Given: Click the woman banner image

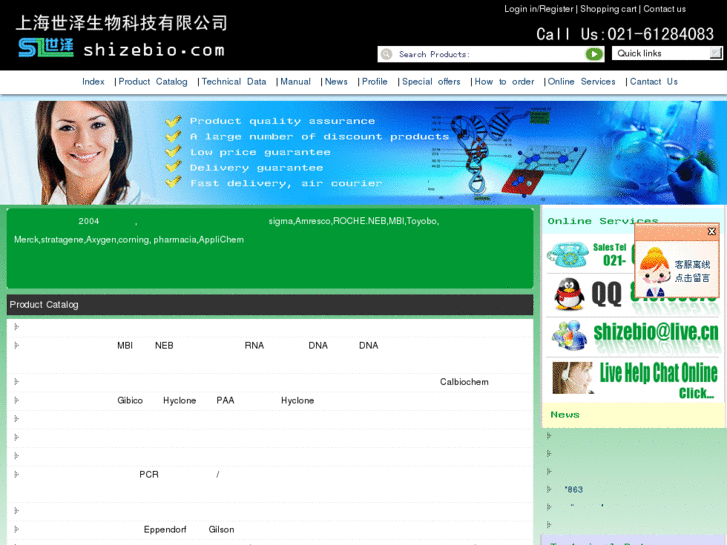Looking at the screenshot, I should (86, 153).
